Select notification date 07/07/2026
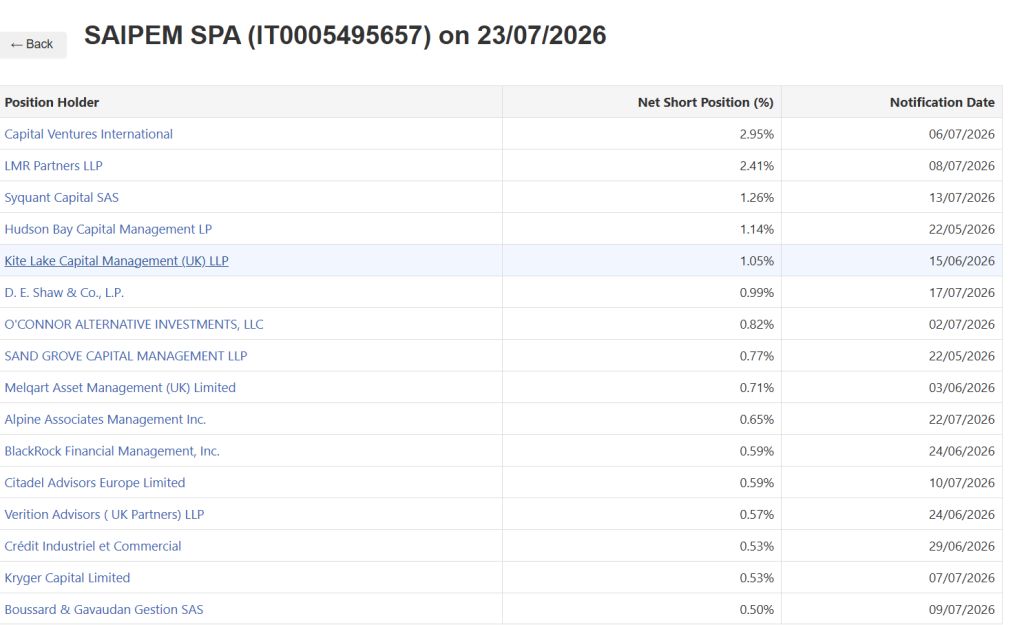Image resolution: width=1024 pixels, height=625 pixels. click(x=961, y=578)
